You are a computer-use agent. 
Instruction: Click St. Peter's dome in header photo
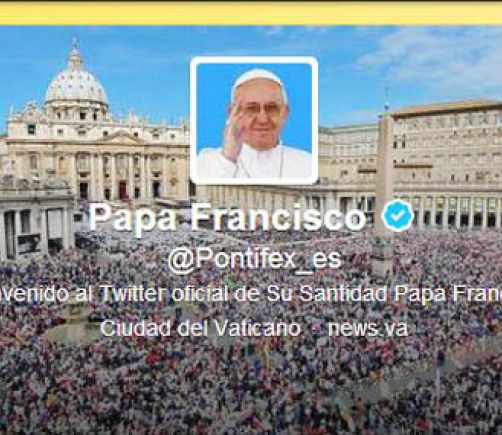[x=76, y=85]
